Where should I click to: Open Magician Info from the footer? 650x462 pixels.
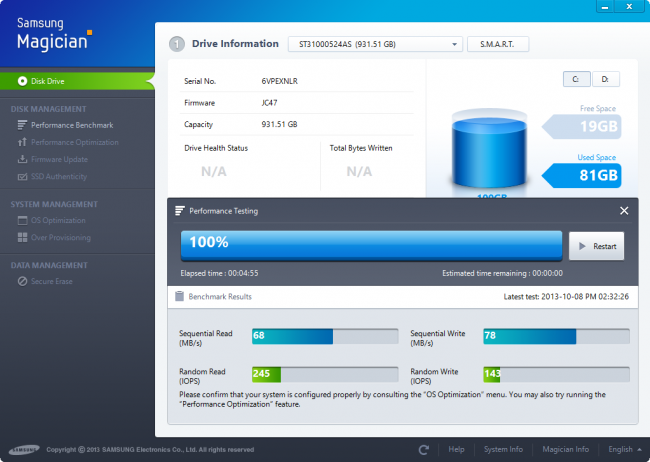click(565, 450)
